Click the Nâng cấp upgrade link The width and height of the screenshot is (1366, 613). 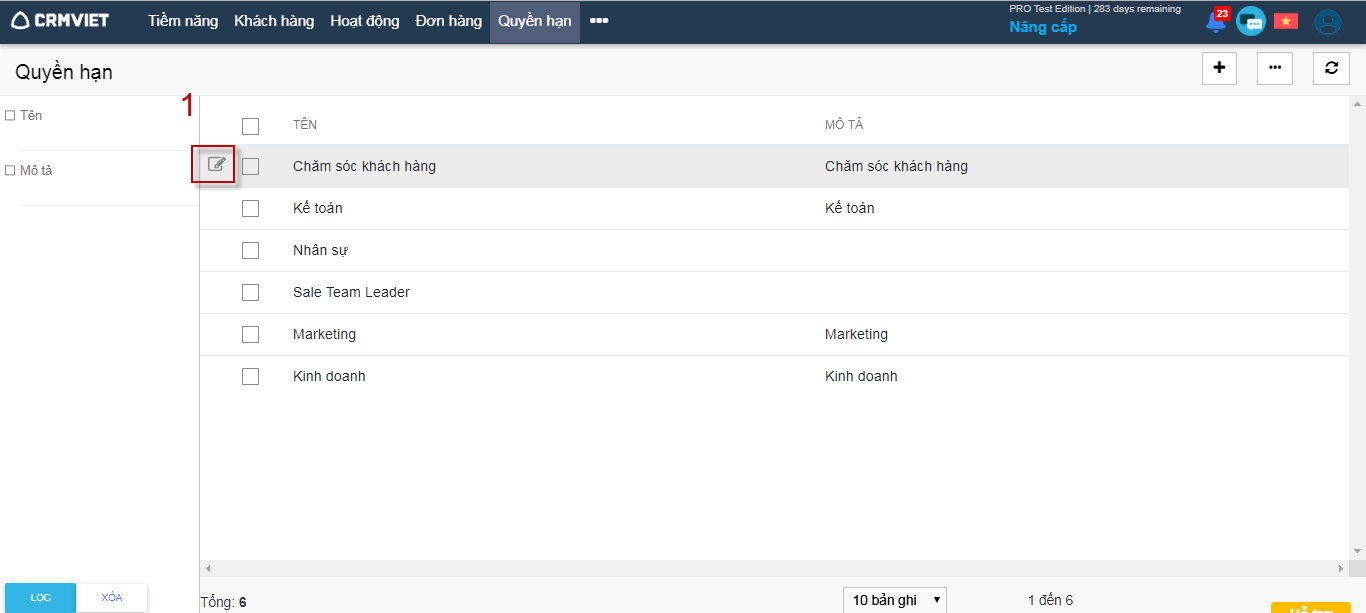pyautogui.click(x=1042, y=27)
